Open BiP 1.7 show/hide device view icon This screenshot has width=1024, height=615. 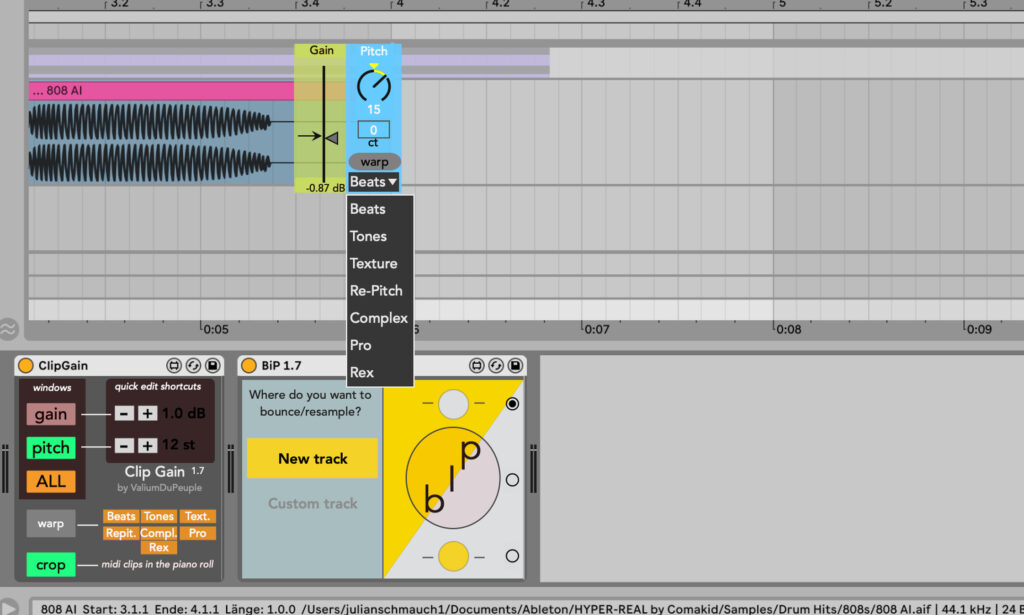477,366
